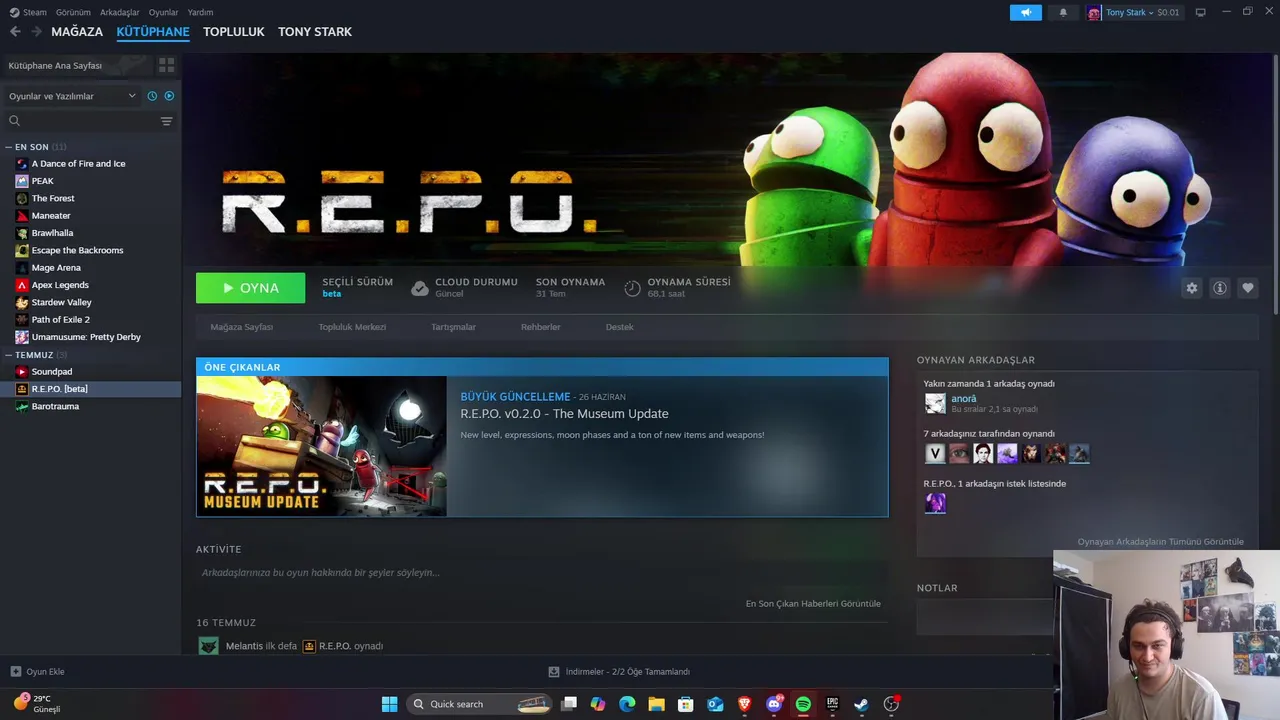Screen dimensions: 1280x720
Task: Open TONY STARK profile tab
Action: (315, 32)
